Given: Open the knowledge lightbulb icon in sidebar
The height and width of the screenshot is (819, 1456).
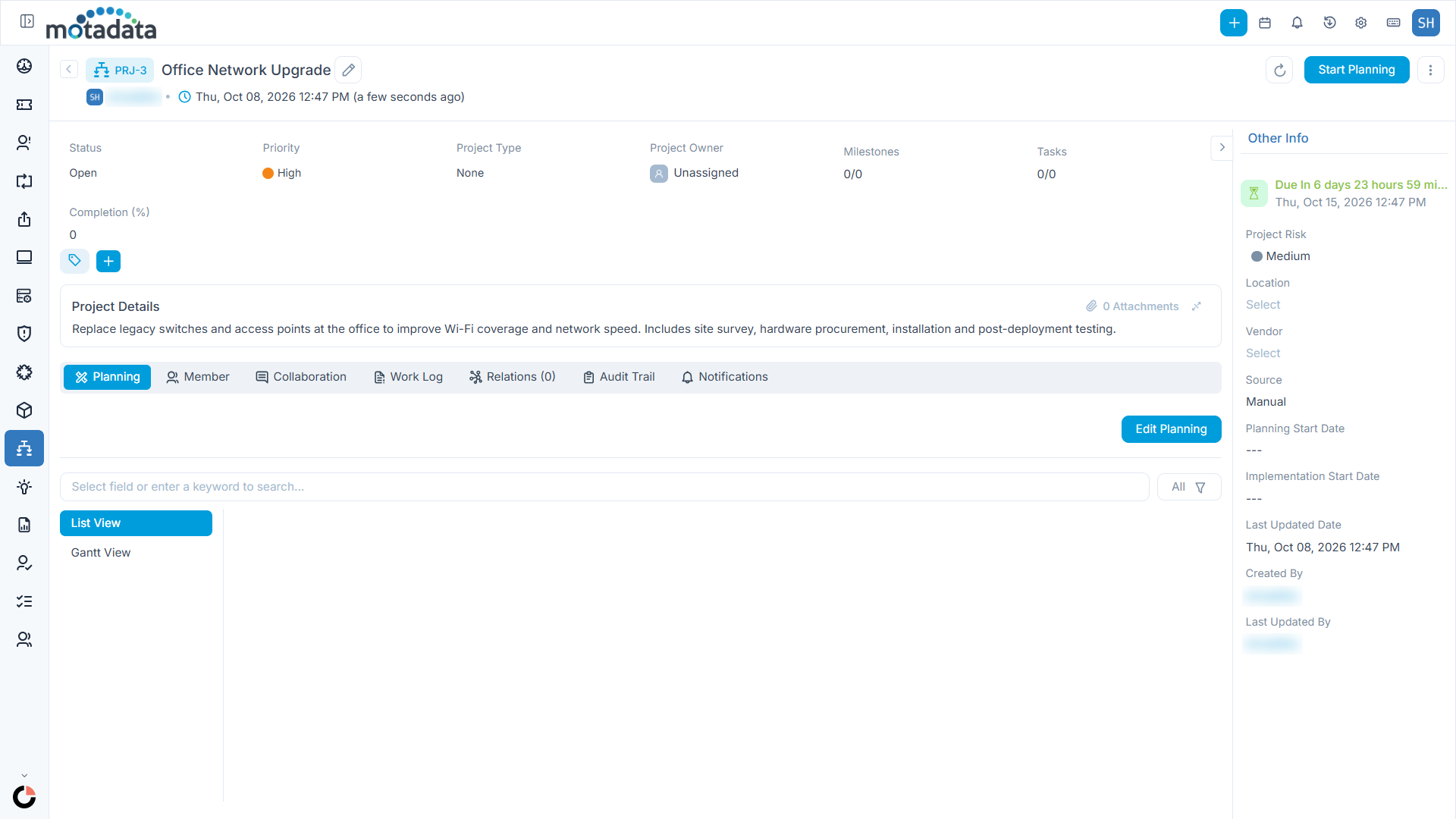Looking at the screenshot, I should pos(24,487).
